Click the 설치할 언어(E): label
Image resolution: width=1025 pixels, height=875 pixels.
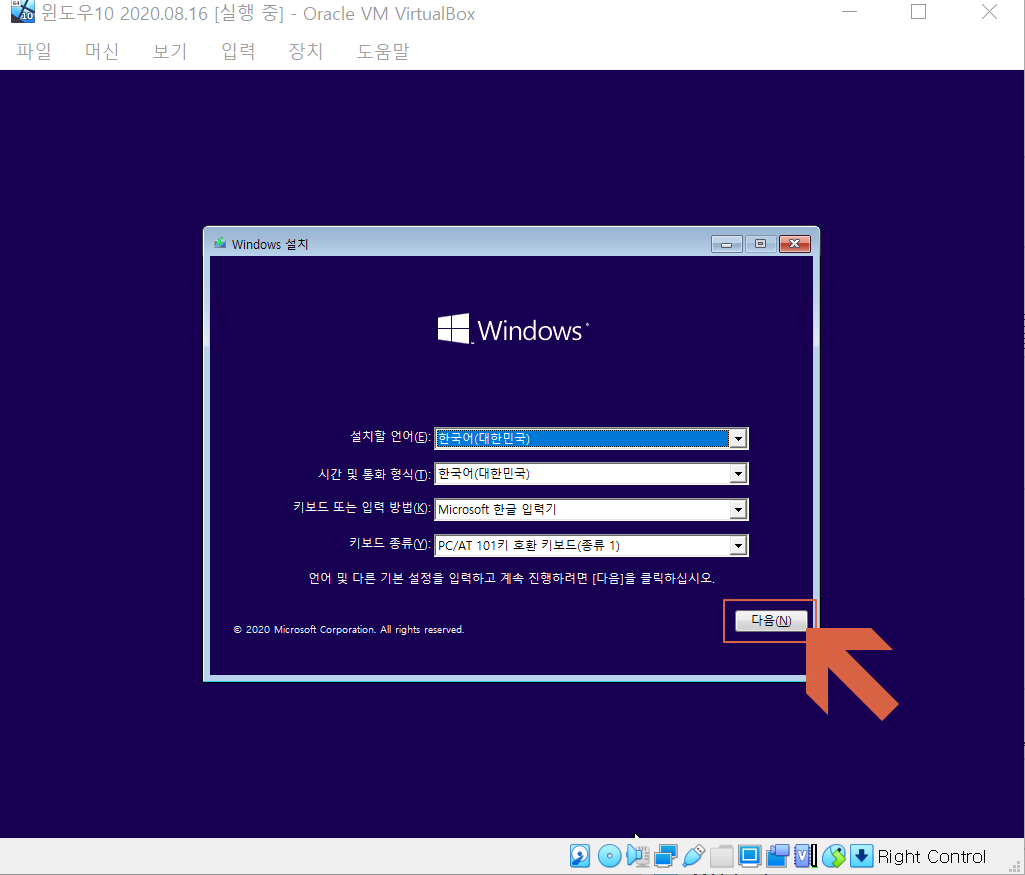tap(390, 437)
